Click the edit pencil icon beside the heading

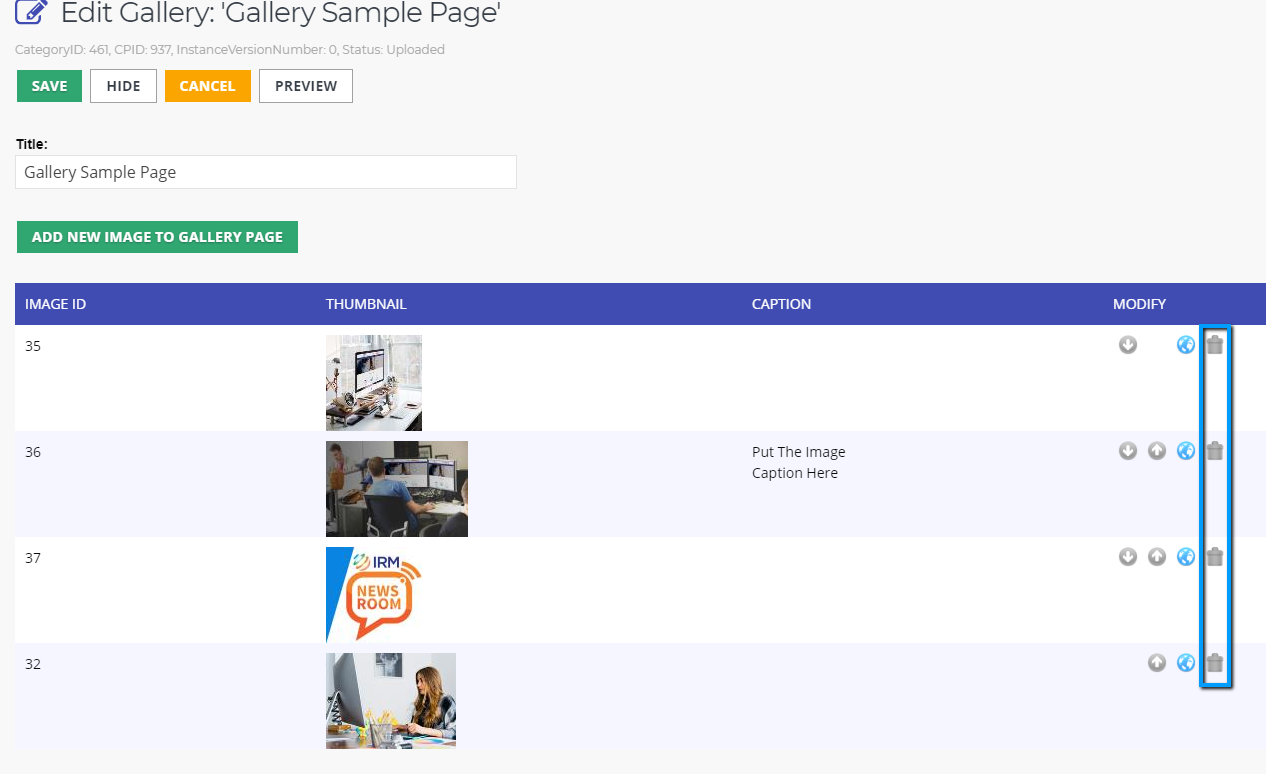coord(32,13)
